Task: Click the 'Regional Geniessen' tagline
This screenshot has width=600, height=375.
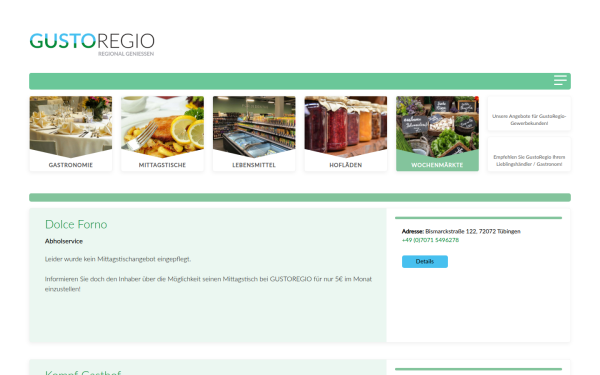Action: coord(126,54)
